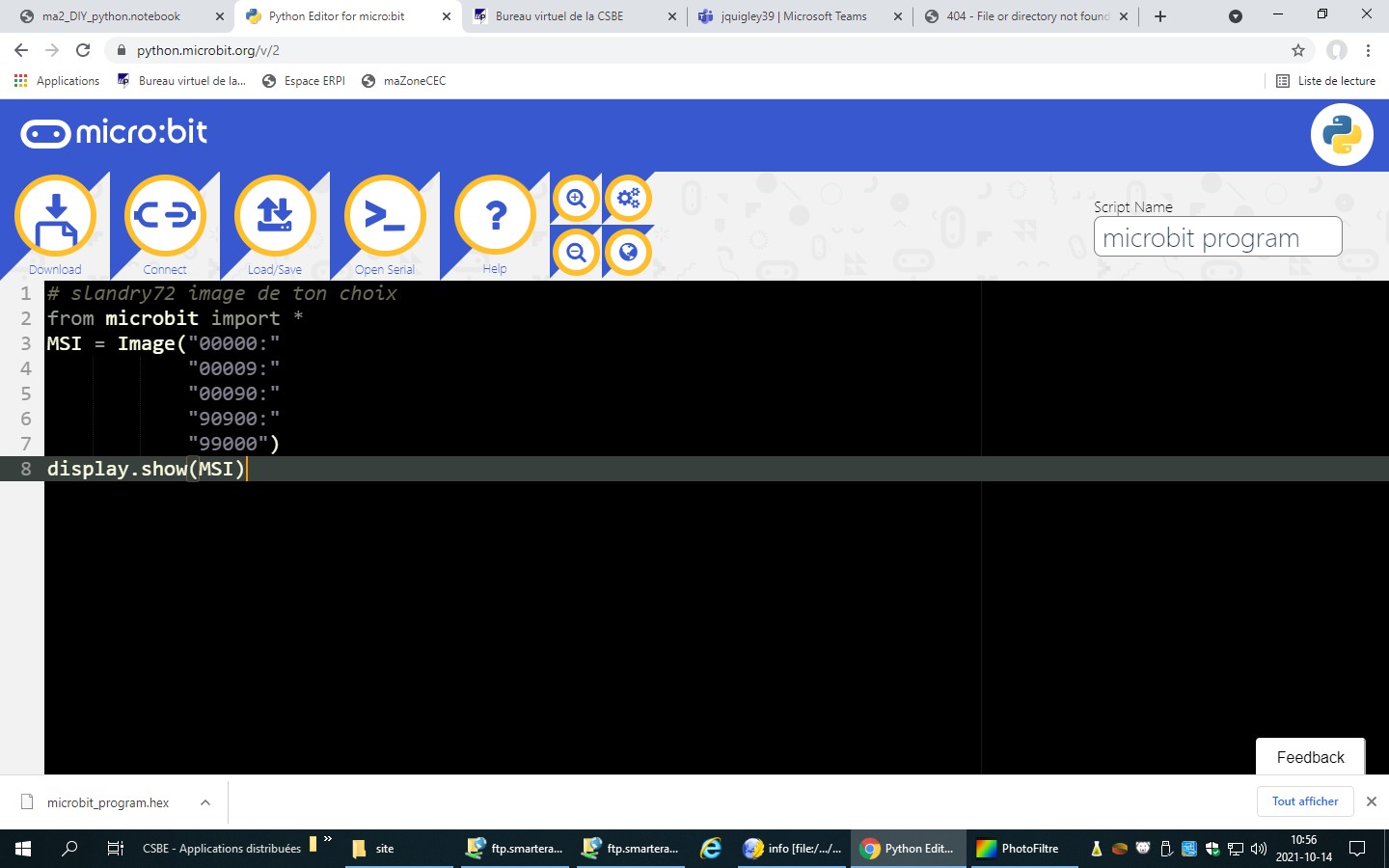1389x868 pixels.
Task: Bookmark this page with star icon
Action: click(1298, 50)
